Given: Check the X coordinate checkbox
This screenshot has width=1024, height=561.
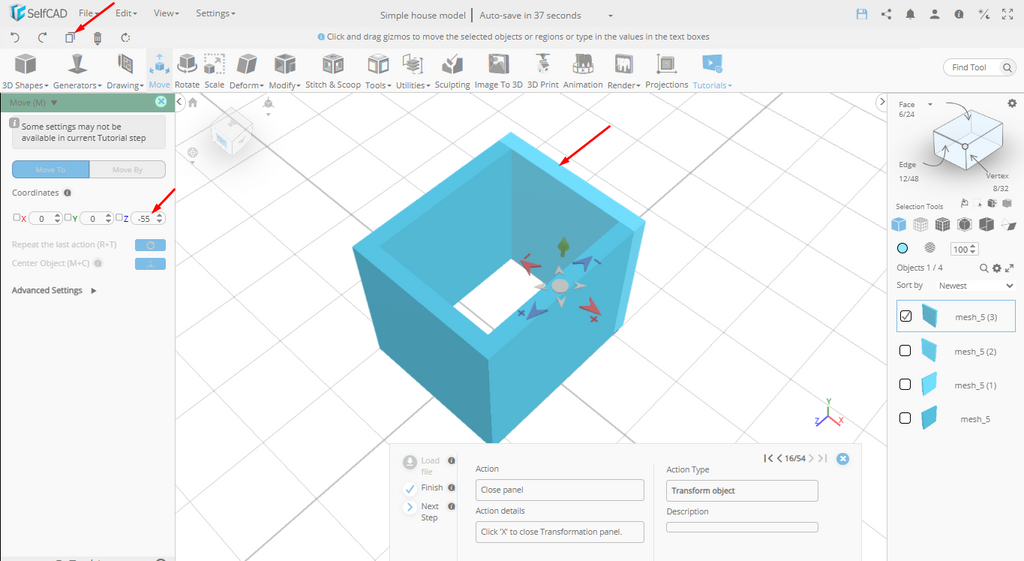Looking at the screenshot, I should [17, 217].
